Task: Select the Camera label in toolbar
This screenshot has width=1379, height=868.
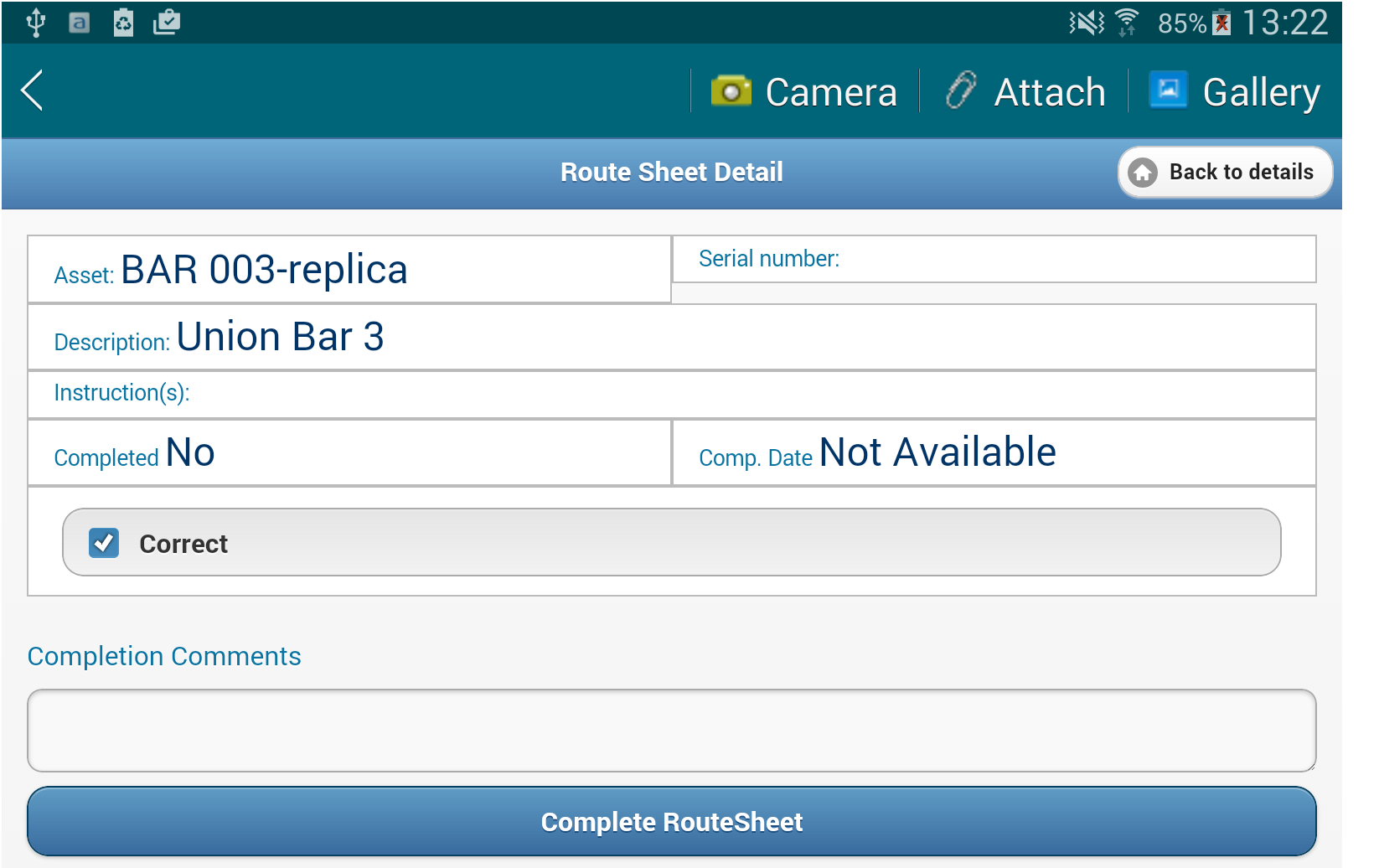Action: tap(830, 92)
